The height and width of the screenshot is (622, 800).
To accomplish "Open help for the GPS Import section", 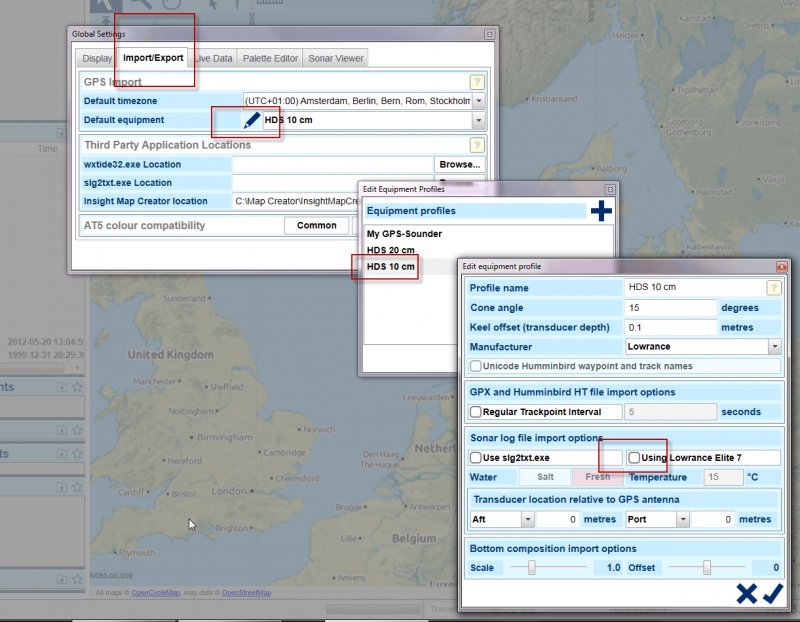I will (x=478, y=82).
